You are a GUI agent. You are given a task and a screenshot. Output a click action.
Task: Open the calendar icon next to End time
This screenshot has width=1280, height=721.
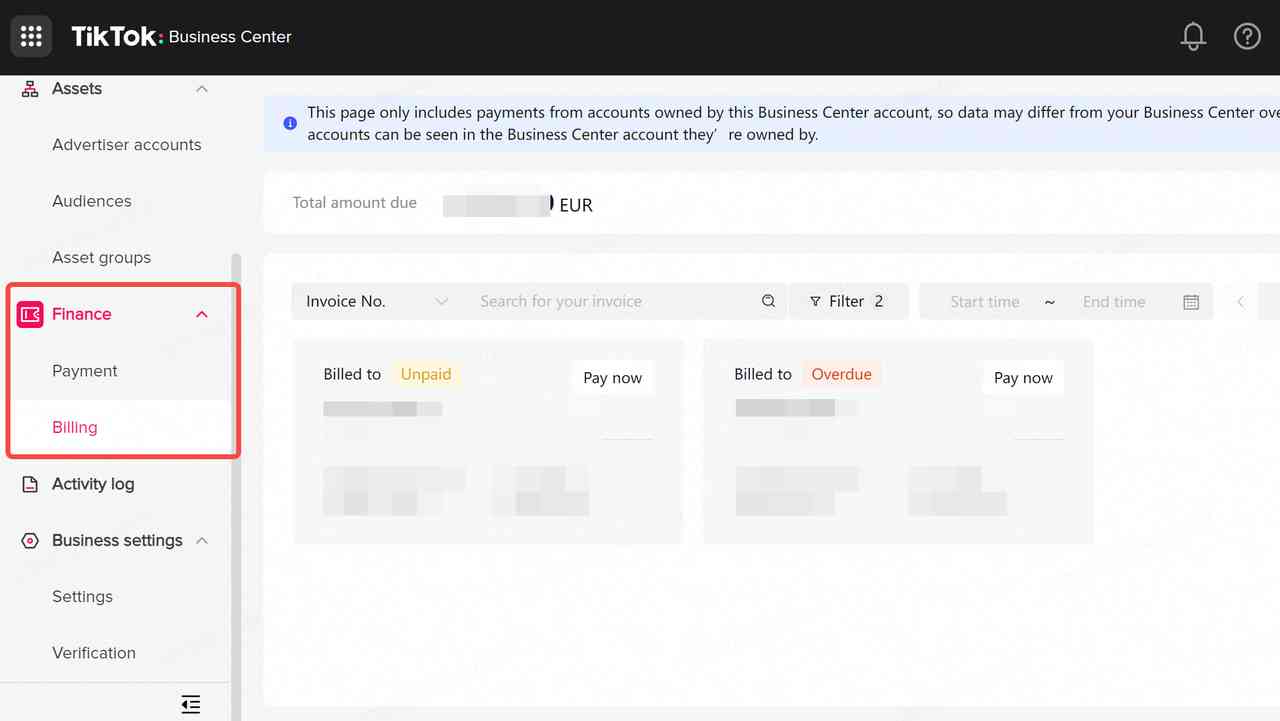click(x=1190, y=301)
